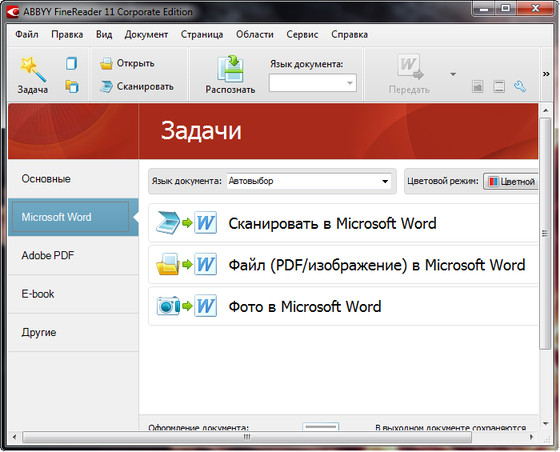Start Файл (PDF/изображение) в Microsoft Word task
The image size is (560, 452).
click(x=343, y=265)
